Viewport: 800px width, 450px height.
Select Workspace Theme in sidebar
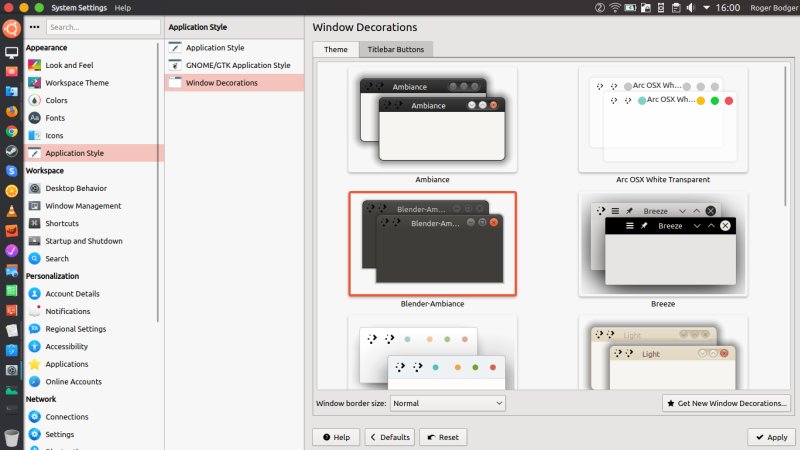click(76, 83)
